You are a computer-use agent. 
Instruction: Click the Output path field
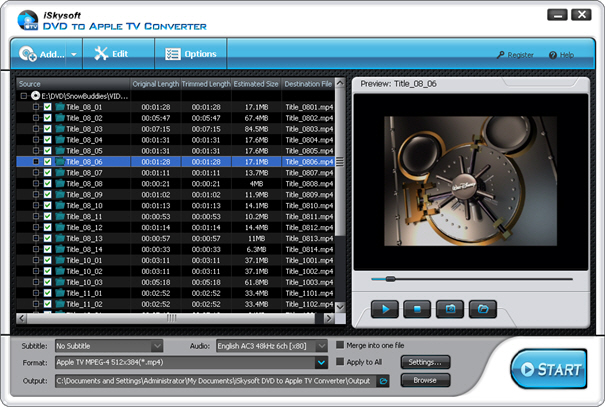pyautogui.click(x=216, y=381)
